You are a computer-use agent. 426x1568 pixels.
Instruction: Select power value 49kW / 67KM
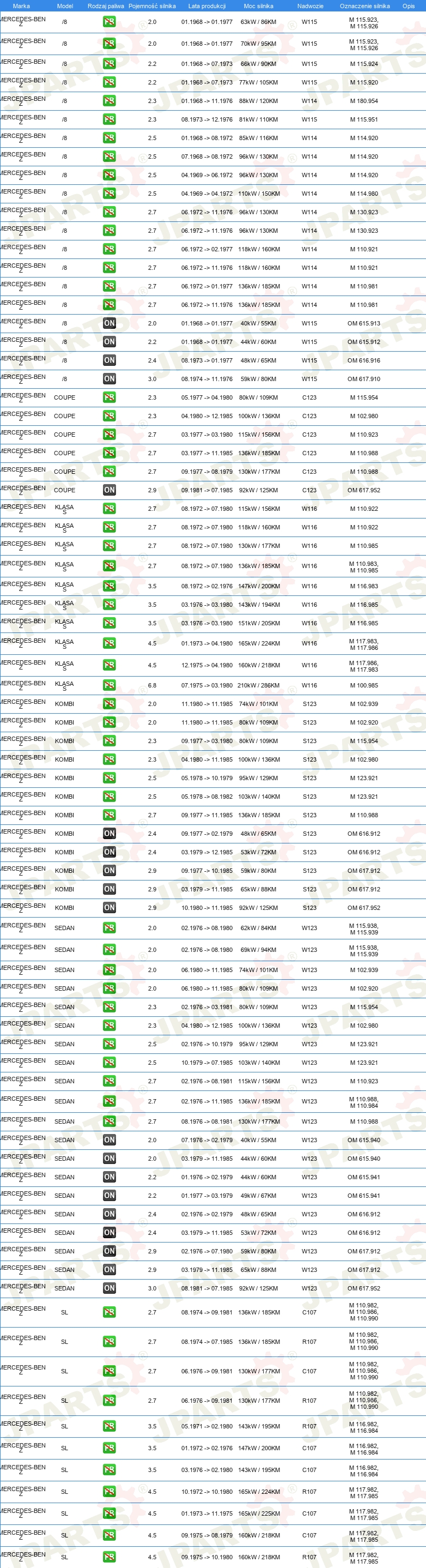259,1196
